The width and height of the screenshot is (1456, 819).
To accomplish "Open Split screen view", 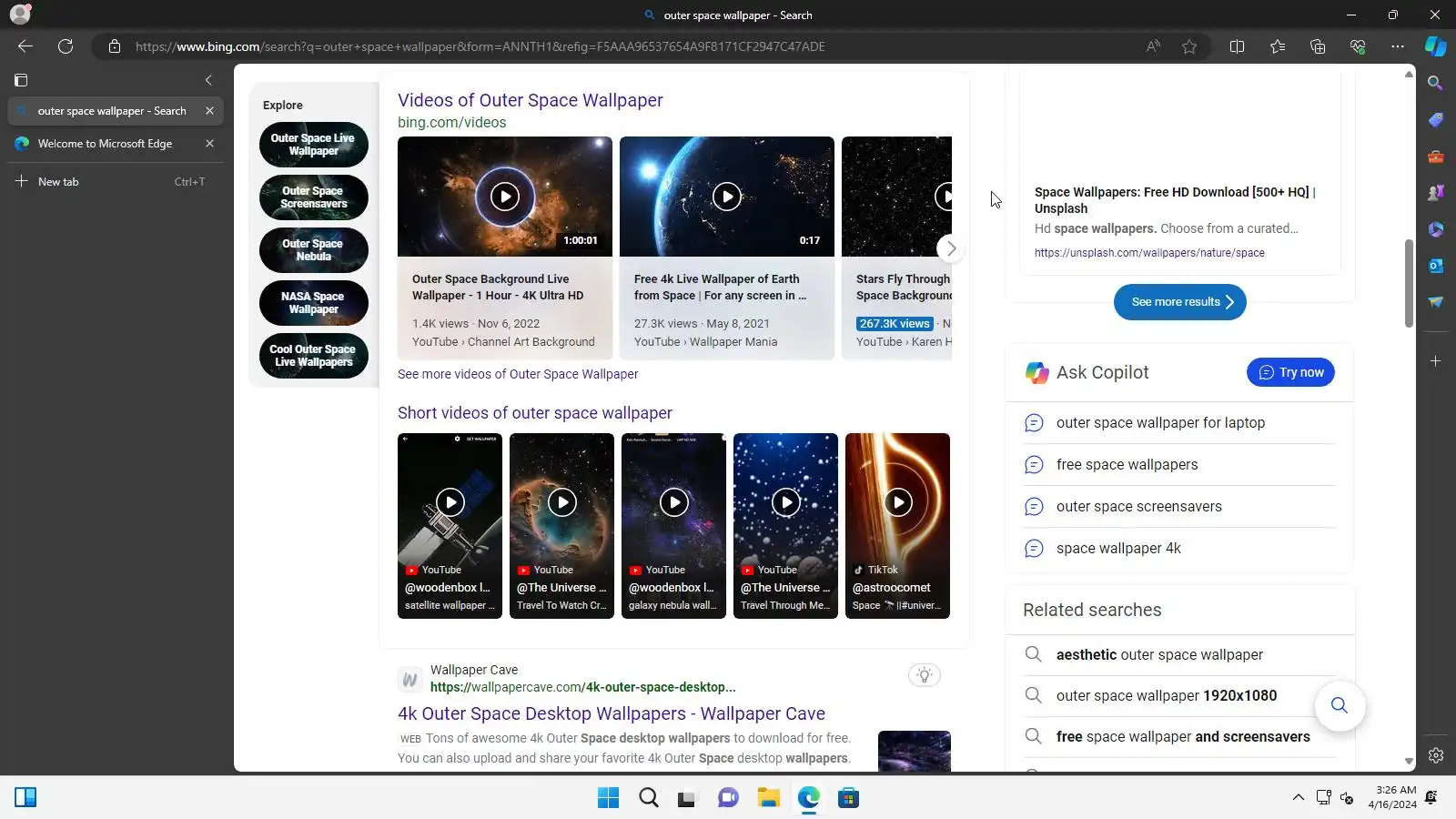I will [1237, 46].
